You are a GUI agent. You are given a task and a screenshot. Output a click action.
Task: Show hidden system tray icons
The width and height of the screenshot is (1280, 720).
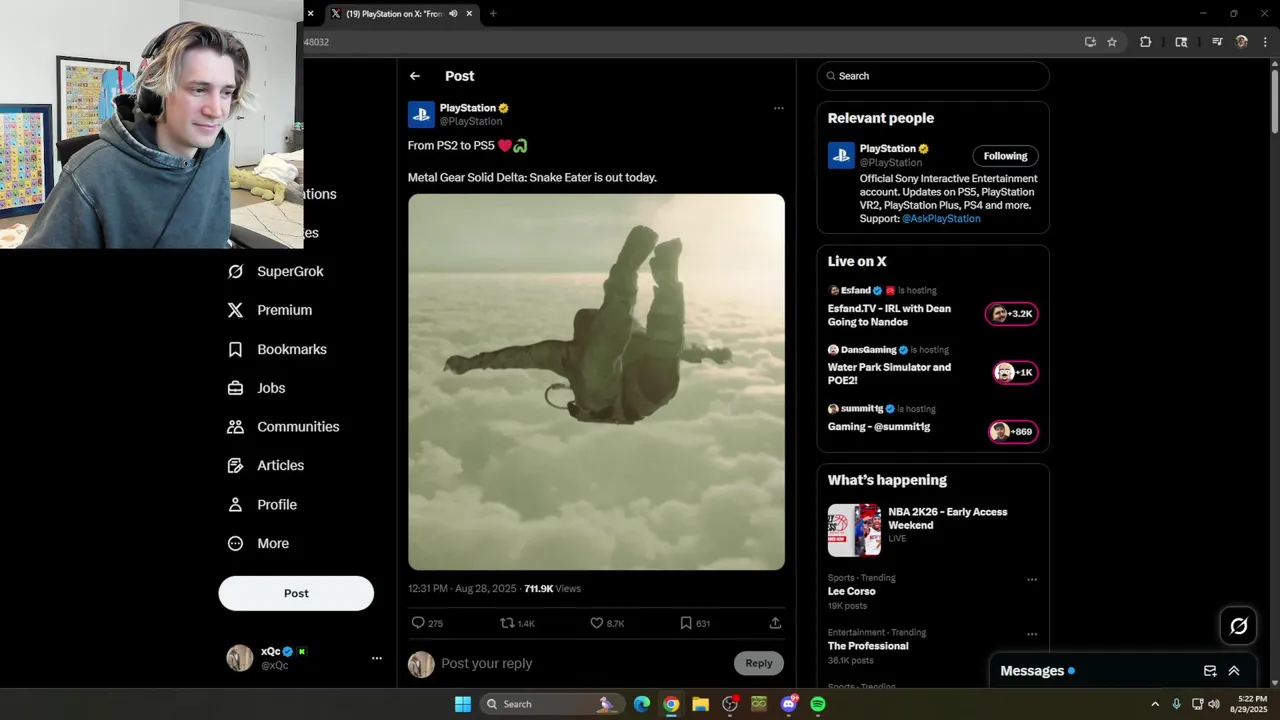point(1155,704)
